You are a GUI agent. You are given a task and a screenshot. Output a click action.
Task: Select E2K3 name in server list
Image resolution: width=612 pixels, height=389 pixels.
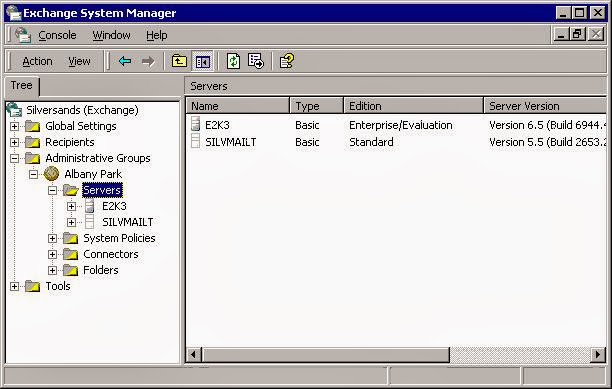[217, 125]
